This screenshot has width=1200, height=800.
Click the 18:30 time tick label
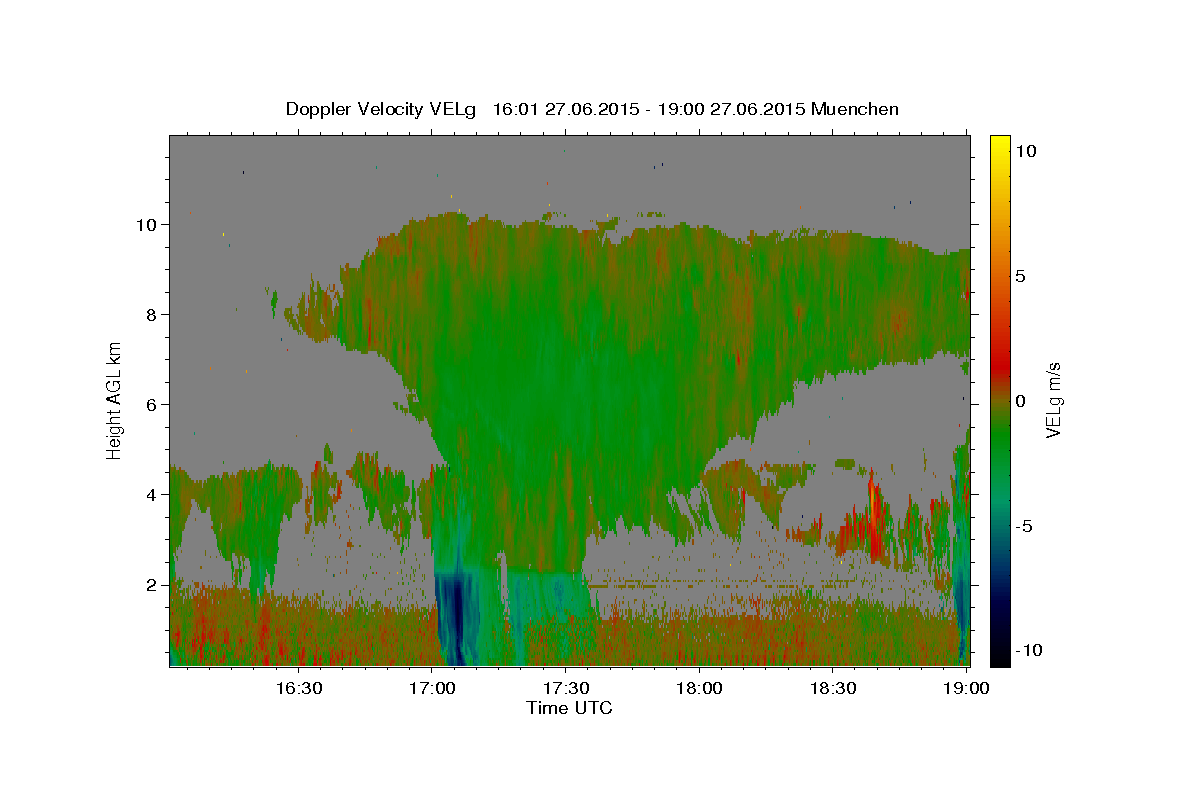pos(833,688)
